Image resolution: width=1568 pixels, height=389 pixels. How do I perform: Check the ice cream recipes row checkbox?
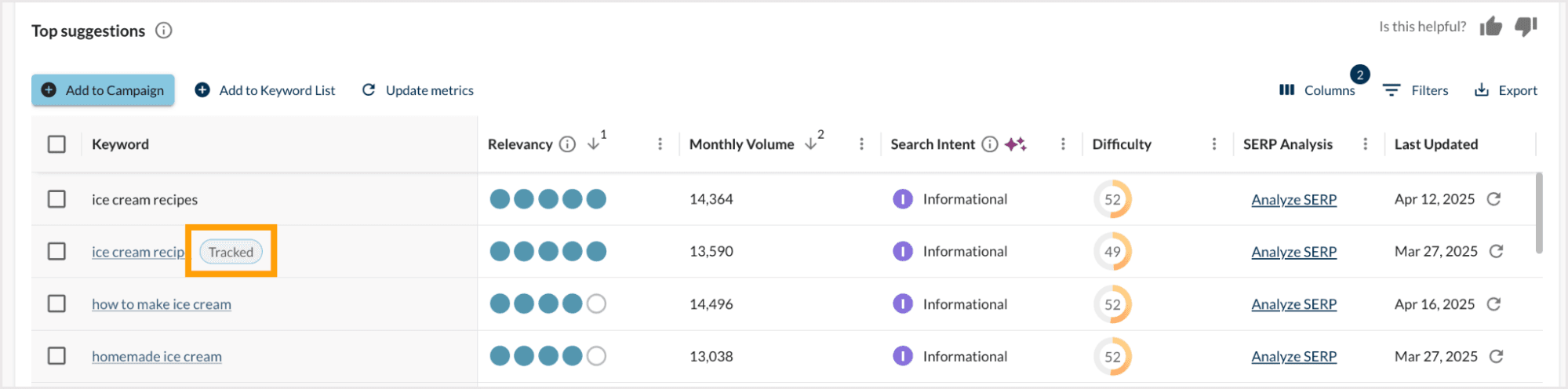pyautogui.click(x=56, y=199)
